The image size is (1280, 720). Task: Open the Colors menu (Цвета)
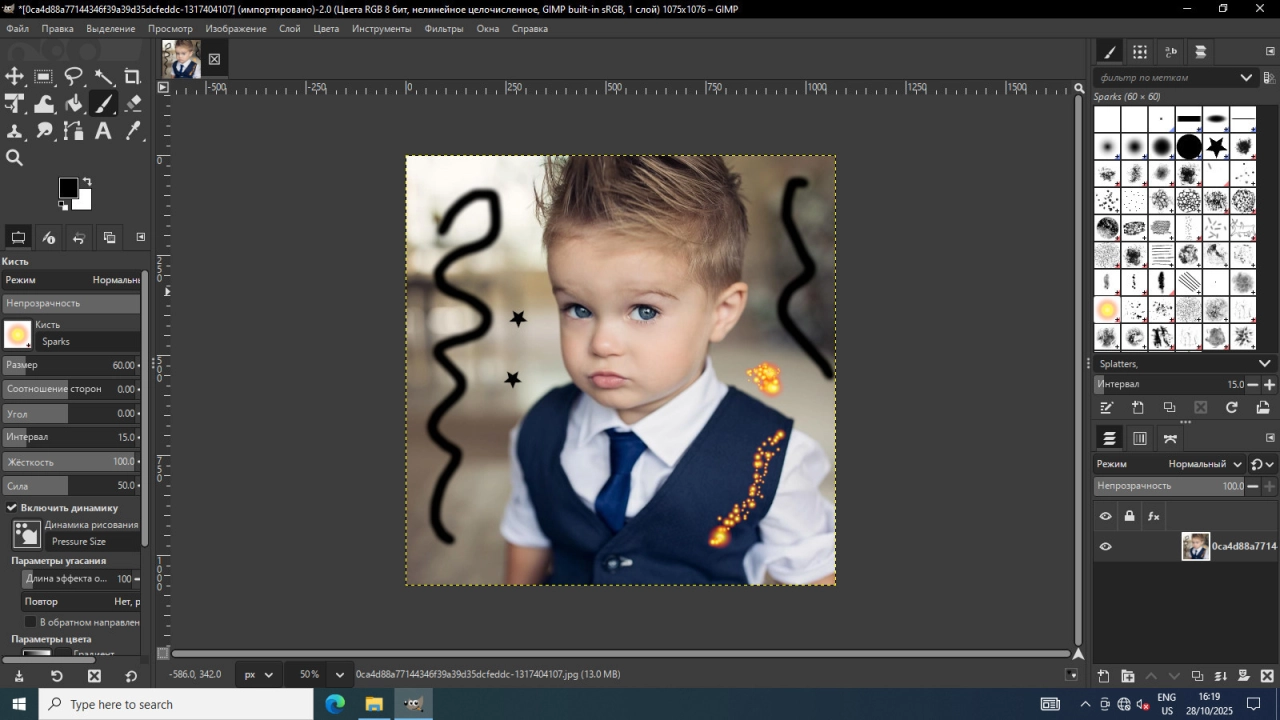click(326, 28)
